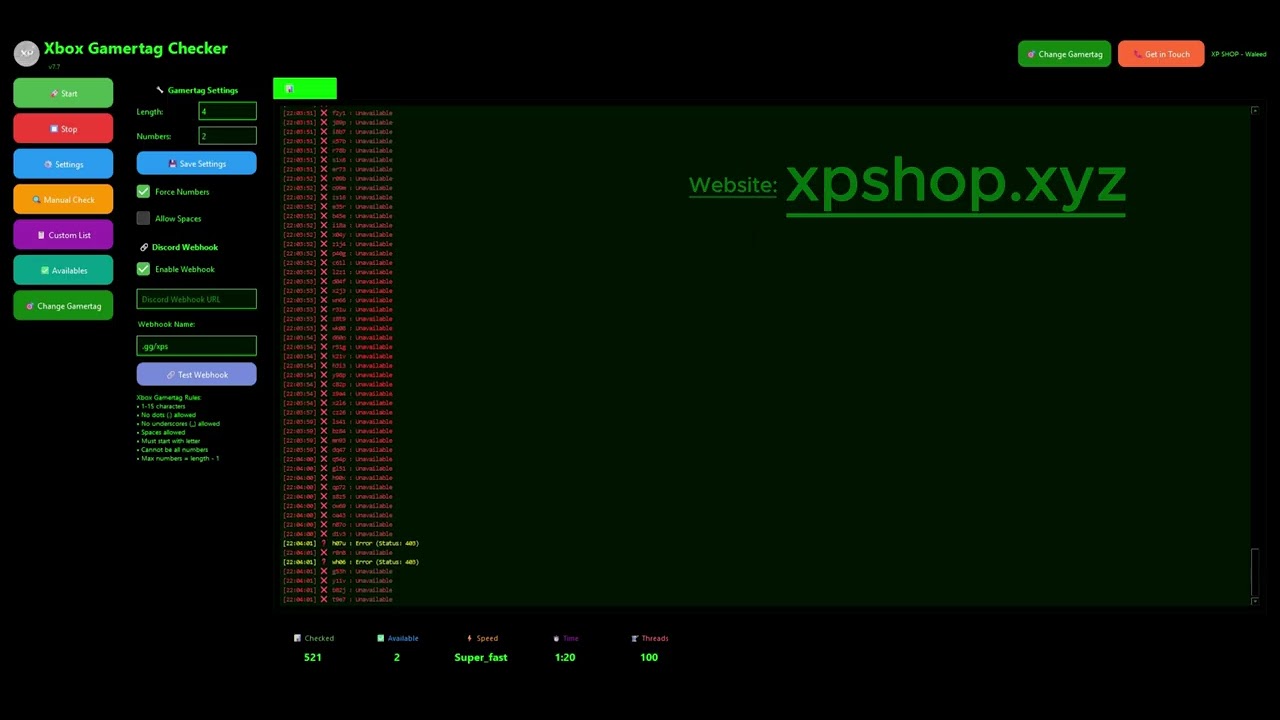Select the h07u Error (Status: 403) log line

[x=351, y=543]
